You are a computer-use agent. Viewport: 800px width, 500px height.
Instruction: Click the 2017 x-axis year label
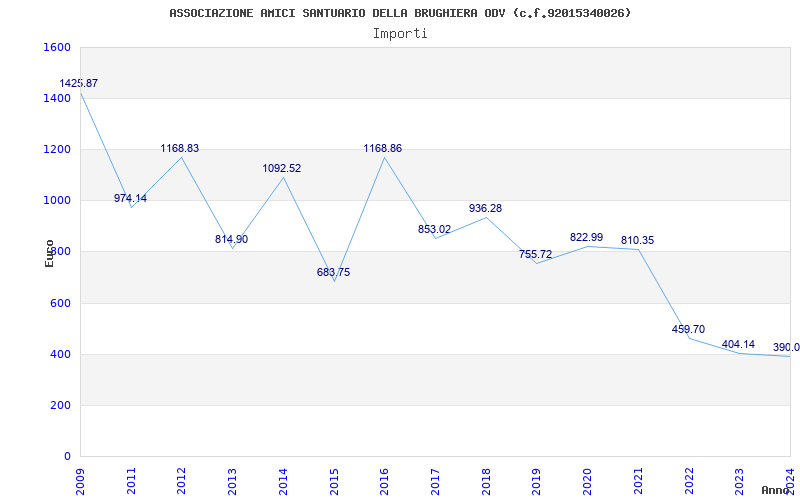coord(435,481)
